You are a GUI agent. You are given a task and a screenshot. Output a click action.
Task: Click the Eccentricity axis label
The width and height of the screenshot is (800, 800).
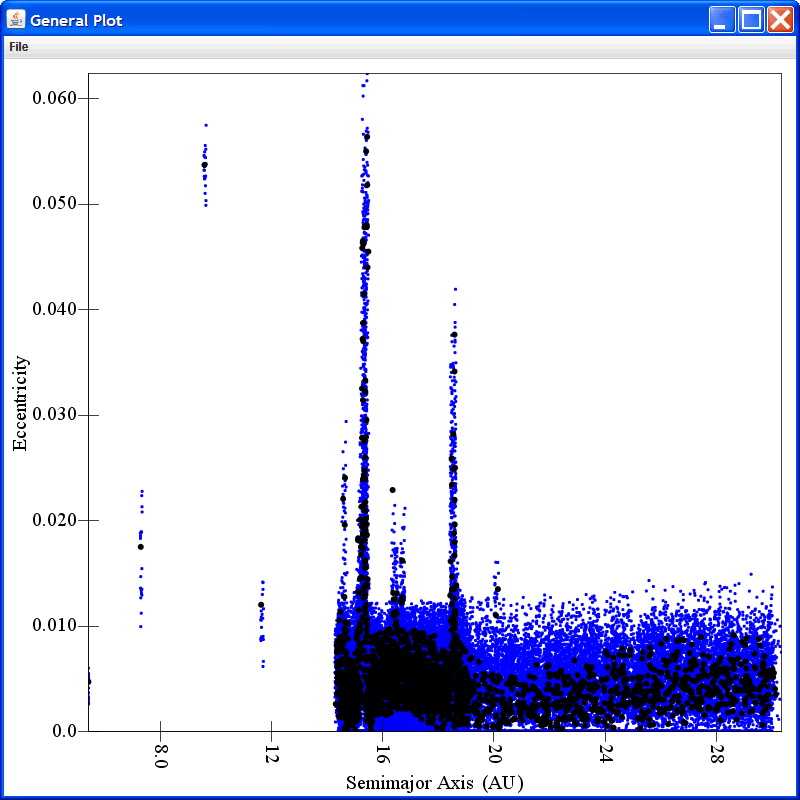[20, 403]
